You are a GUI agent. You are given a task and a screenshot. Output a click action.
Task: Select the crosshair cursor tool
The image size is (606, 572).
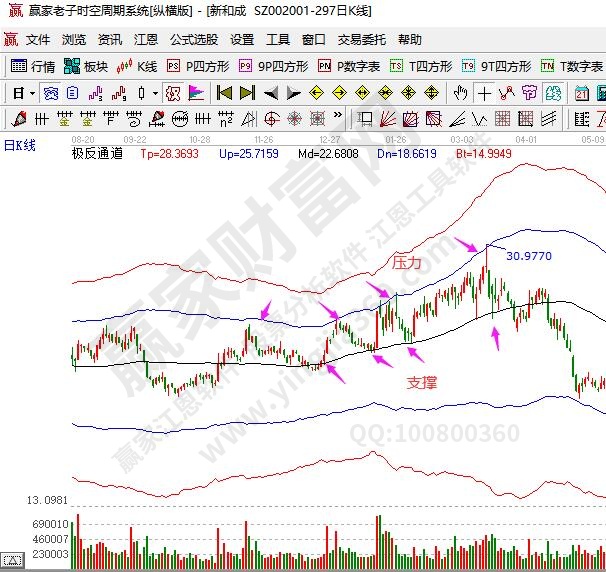point(484,93)
